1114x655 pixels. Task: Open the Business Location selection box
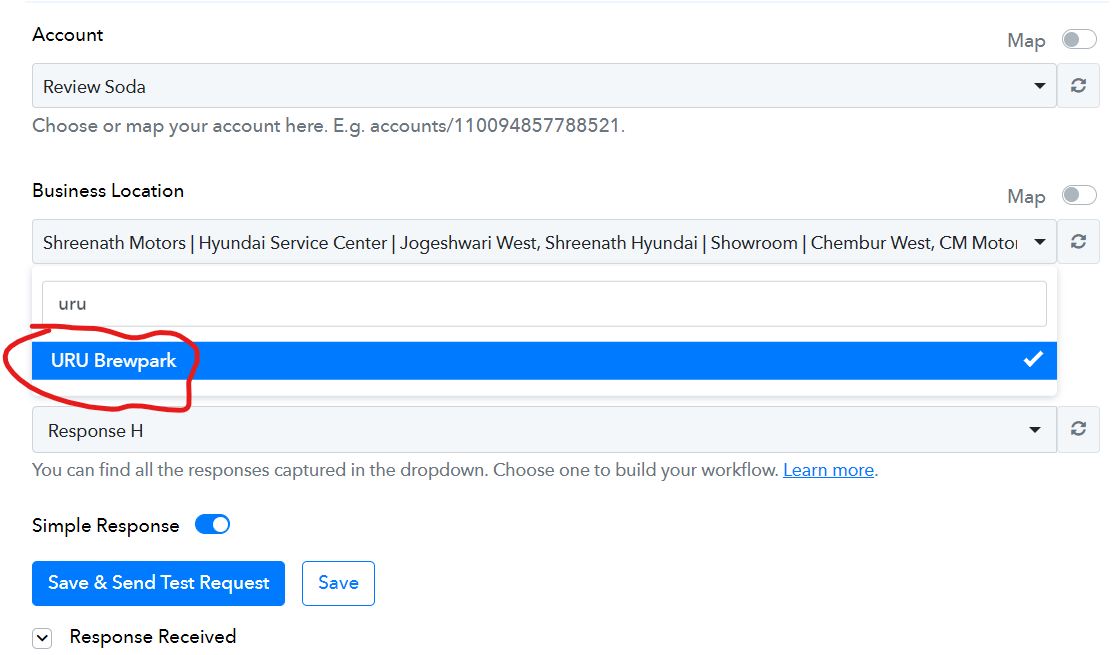(544, 242)
